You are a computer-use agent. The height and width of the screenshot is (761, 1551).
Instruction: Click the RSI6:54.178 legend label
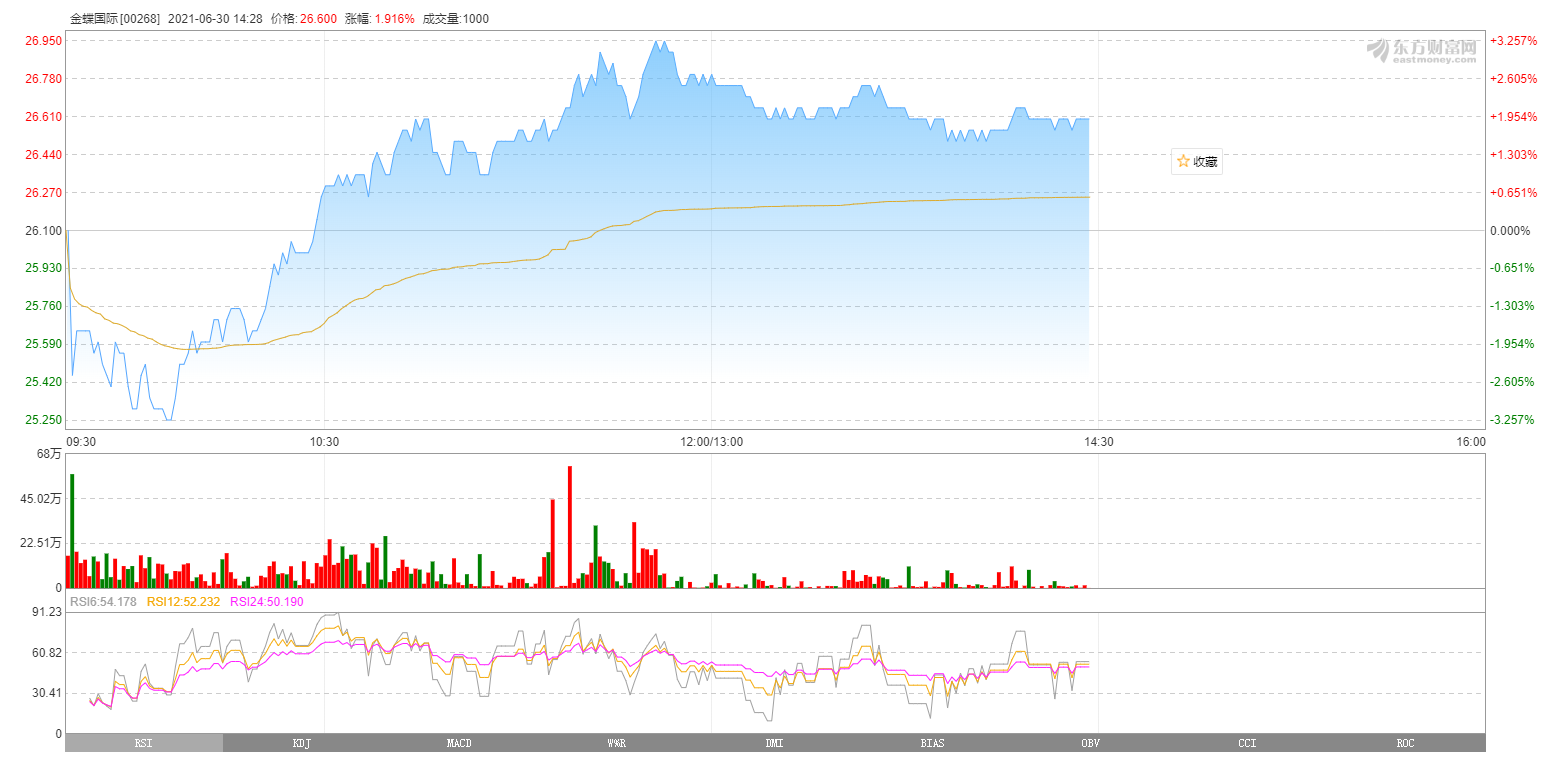point(103,602)
